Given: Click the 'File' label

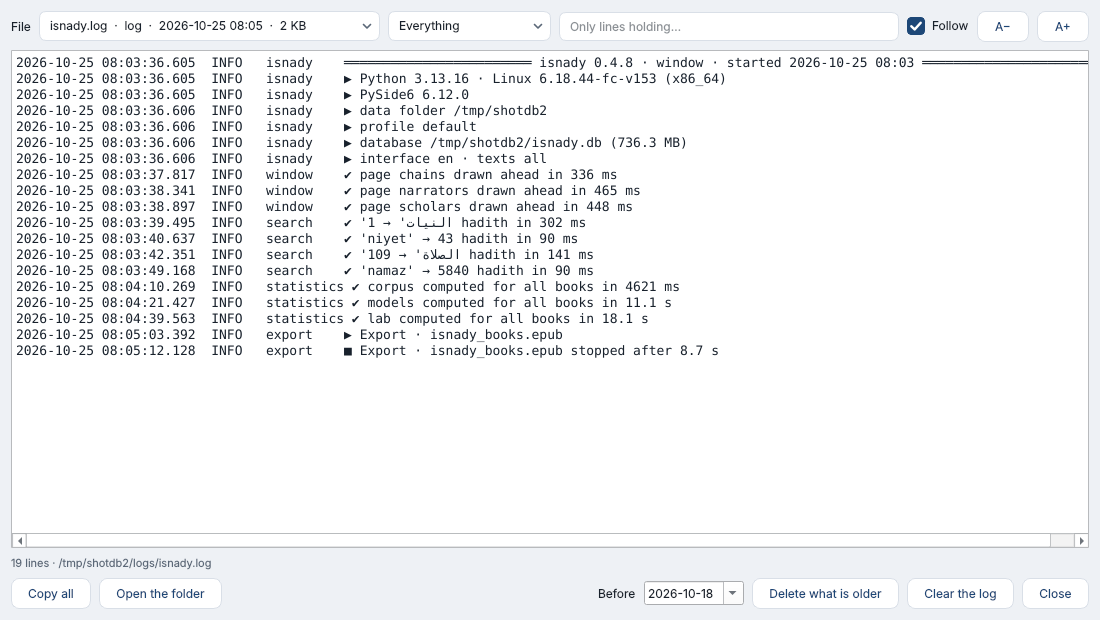Looking at the screenshot, I should pos(20,27).
